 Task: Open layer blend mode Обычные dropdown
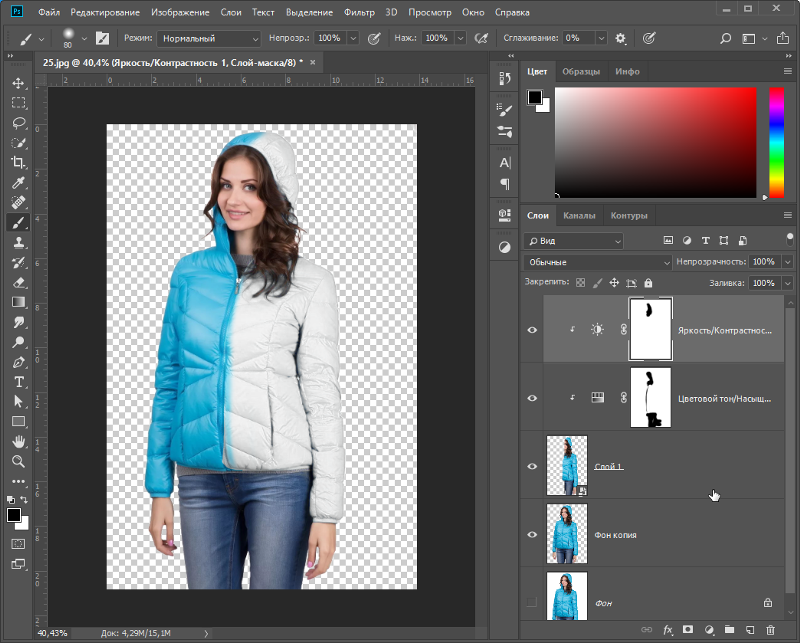pyautogui.click(x=597, y=262)
